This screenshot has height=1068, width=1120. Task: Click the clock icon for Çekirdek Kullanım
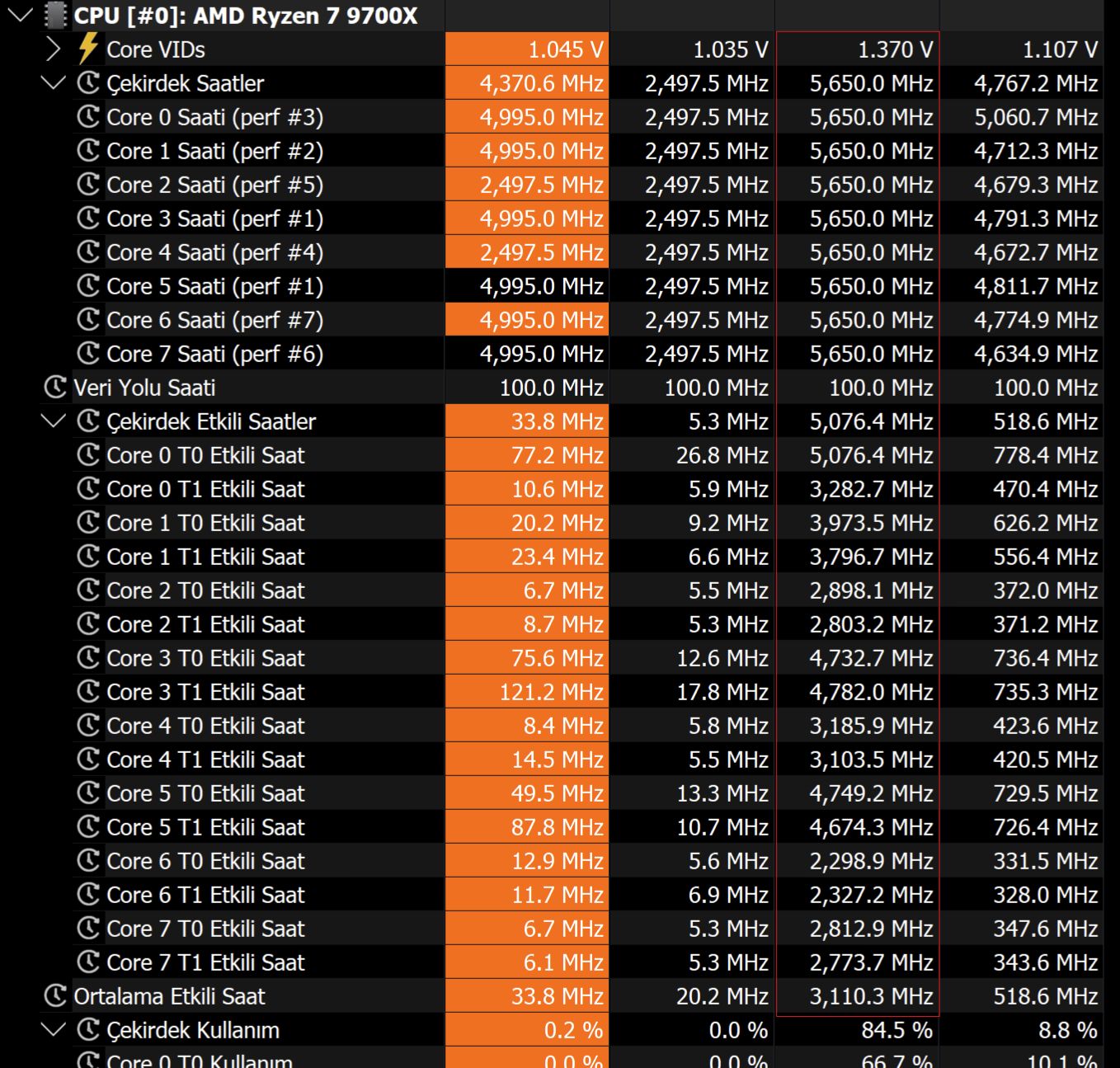click(x=88, y=1029)
